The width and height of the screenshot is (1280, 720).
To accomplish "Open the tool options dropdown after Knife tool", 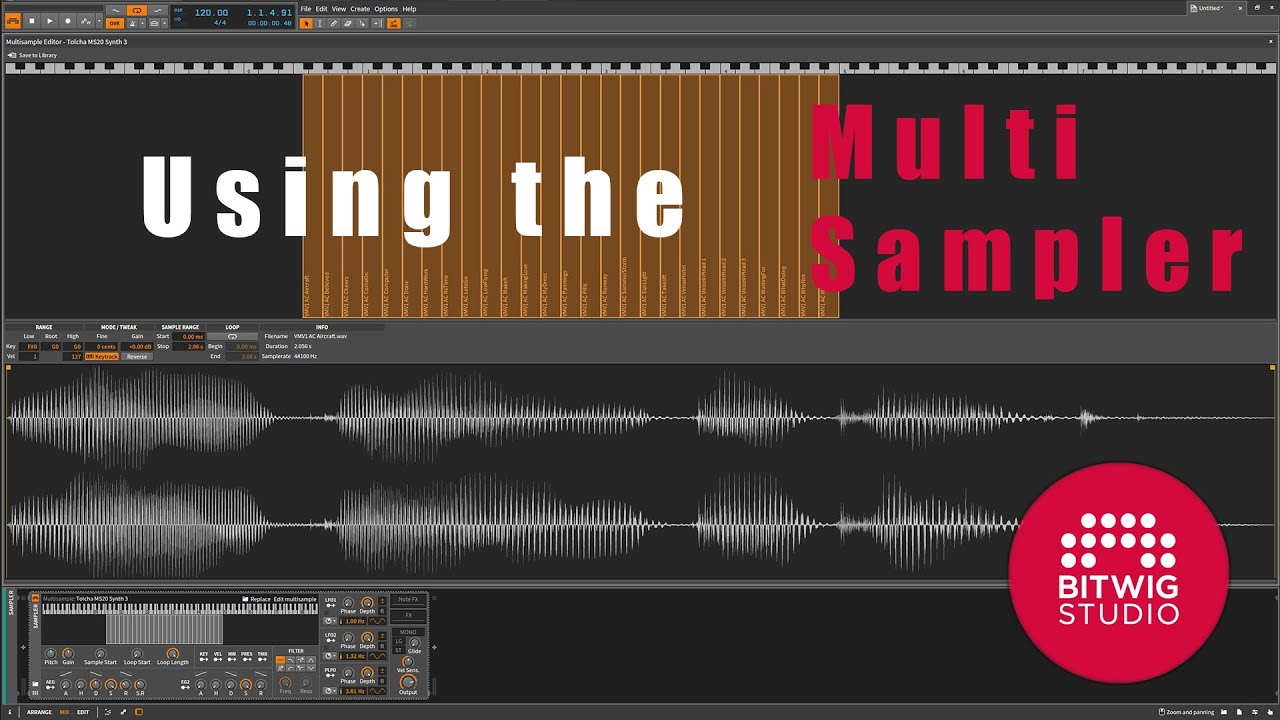I will (x=378, y=23).
